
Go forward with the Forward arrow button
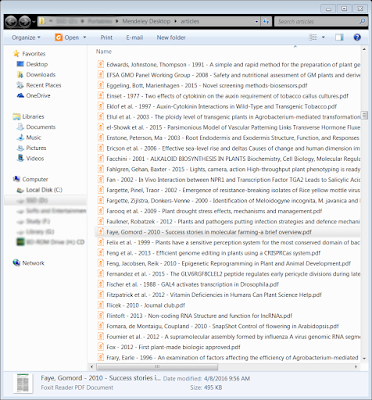click(25, 22)
